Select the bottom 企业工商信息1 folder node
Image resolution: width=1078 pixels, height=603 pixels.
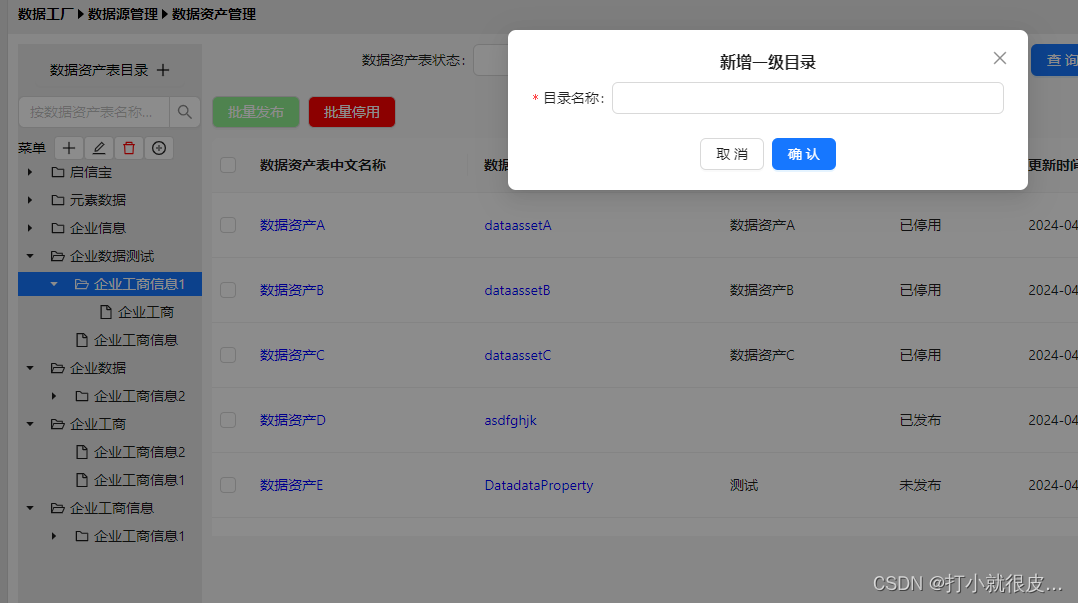140,536
